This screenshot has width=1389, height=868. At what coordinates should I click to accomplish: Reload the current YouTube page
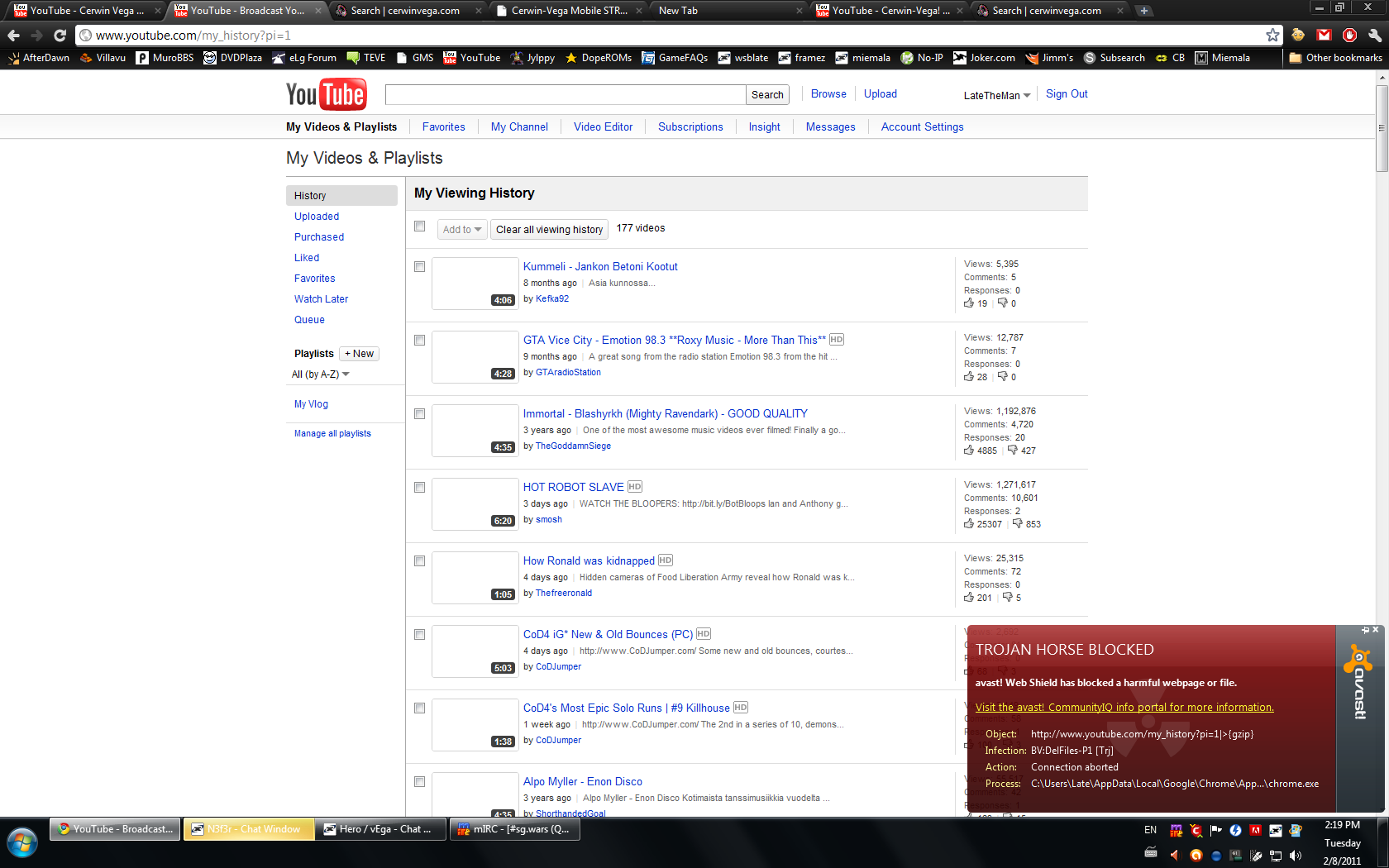60,36
